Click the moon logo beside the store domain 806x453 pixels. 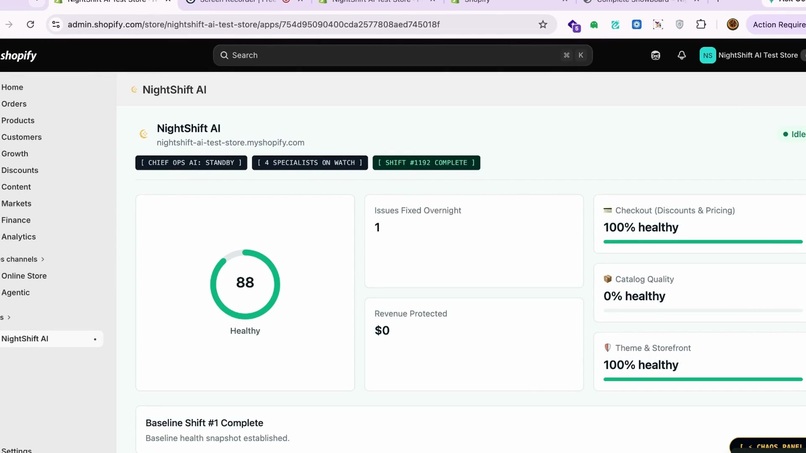[143, 134]
